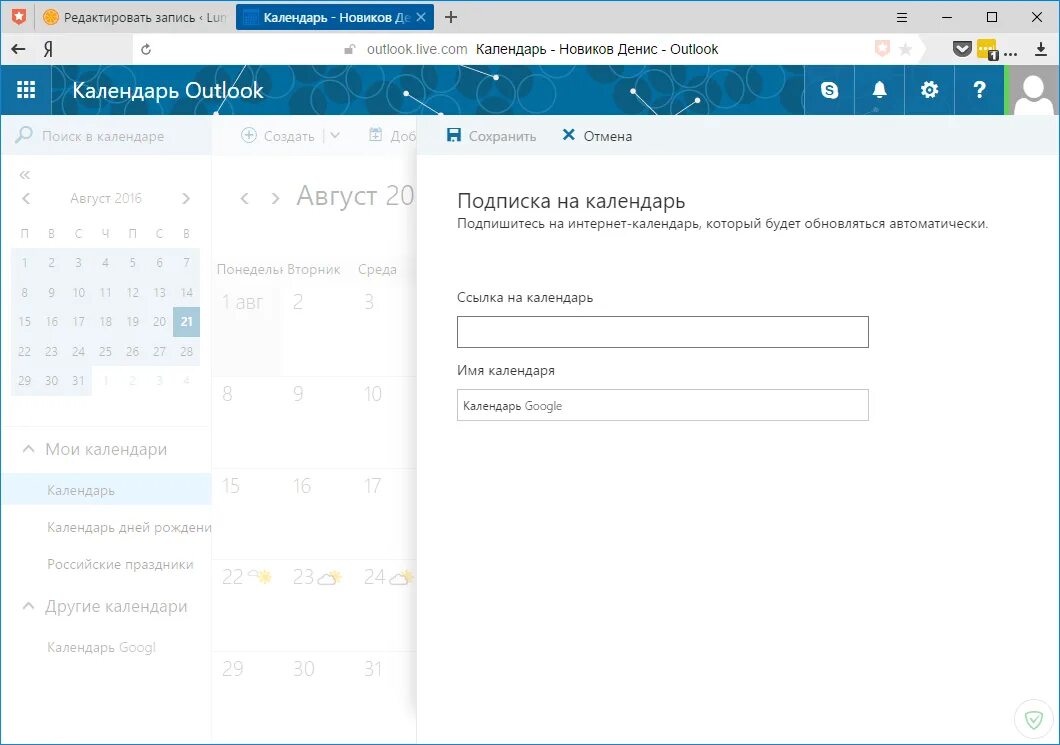1060x745 pixels.
Task: Click the Календарь Outlook title
Action: (x=168, y=90)
